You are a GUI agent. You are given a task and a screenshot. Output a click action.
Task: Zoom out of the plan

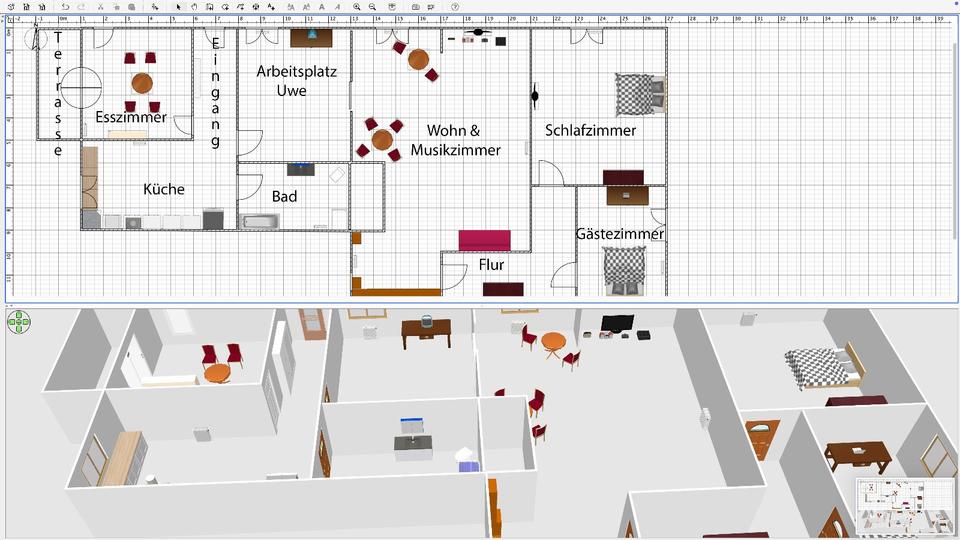372,7
